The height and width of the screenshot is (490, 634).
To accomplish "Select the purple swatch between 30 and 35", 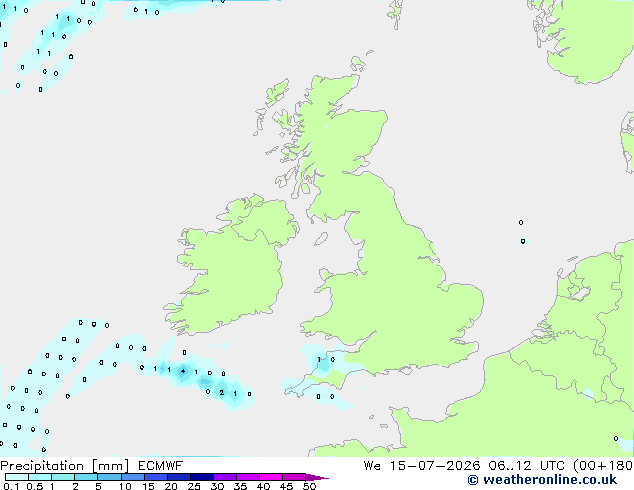I will (225, 477).
